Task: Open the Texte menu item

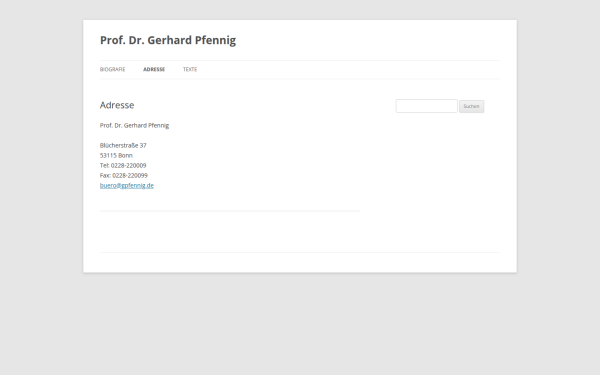Action: [x=190, y=69]
